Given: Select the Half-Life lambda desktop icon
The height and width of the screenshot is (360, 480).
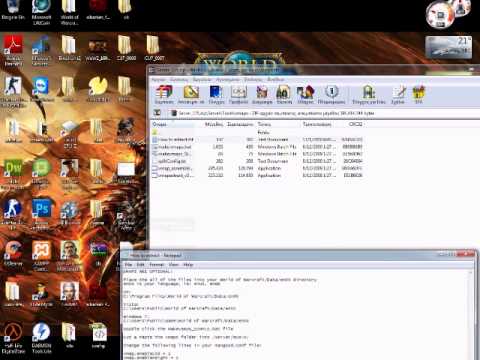Looking at the screenshot, I should point(13,337).
